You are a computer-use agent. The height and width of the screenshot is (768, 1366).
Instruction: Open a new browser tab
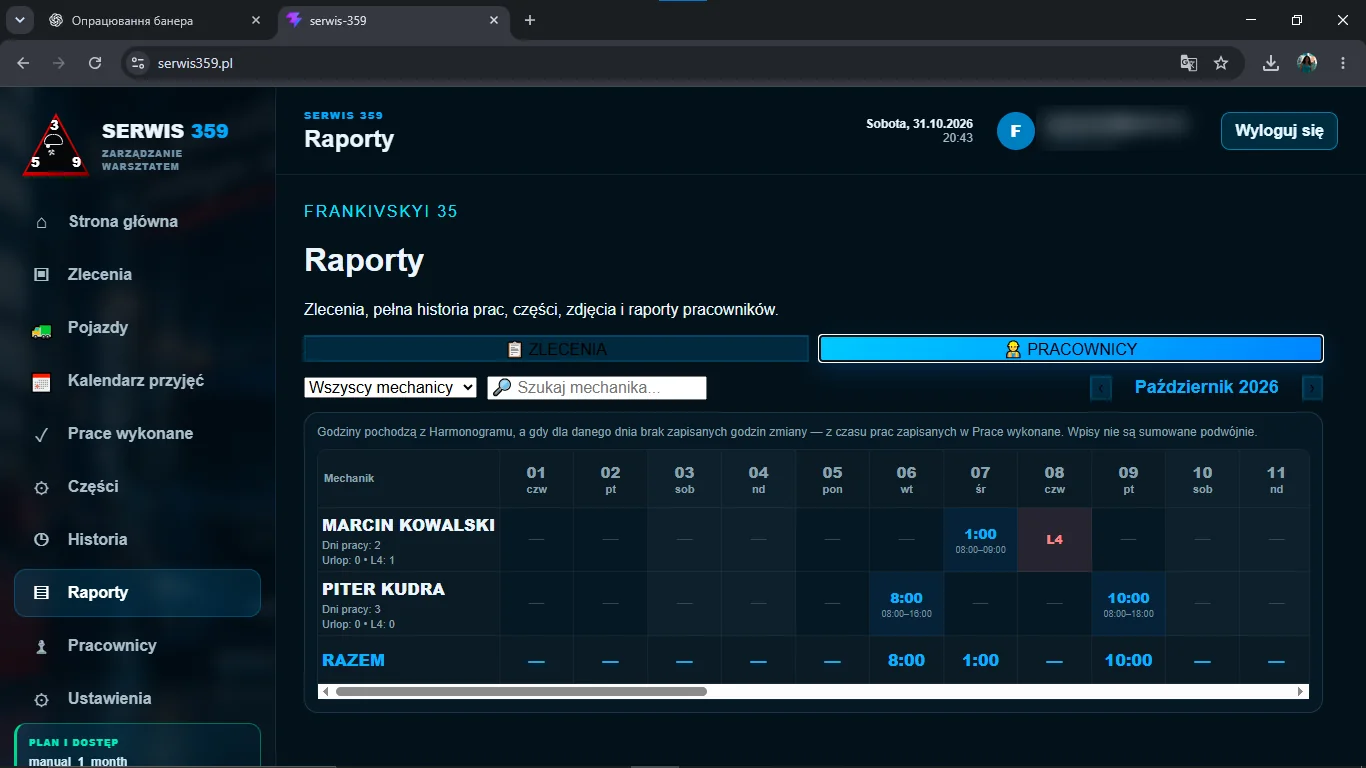point(530,20)
